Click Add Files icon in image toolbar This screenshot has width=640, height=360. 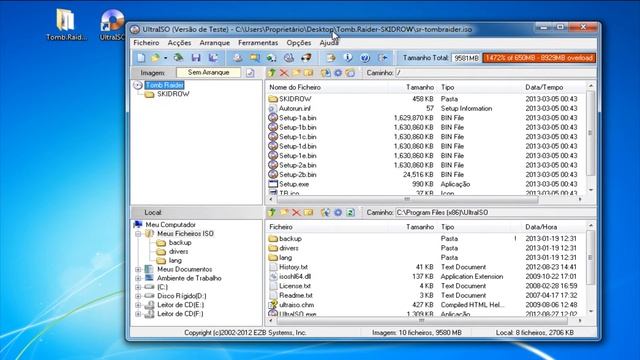point(325,73)
